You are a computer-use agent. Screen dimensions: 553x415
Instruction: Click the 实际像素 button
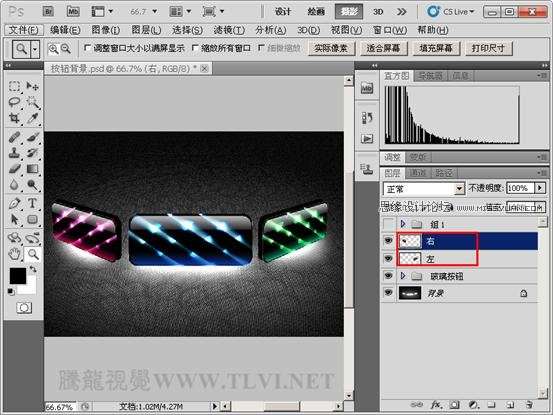coord(331,48)
